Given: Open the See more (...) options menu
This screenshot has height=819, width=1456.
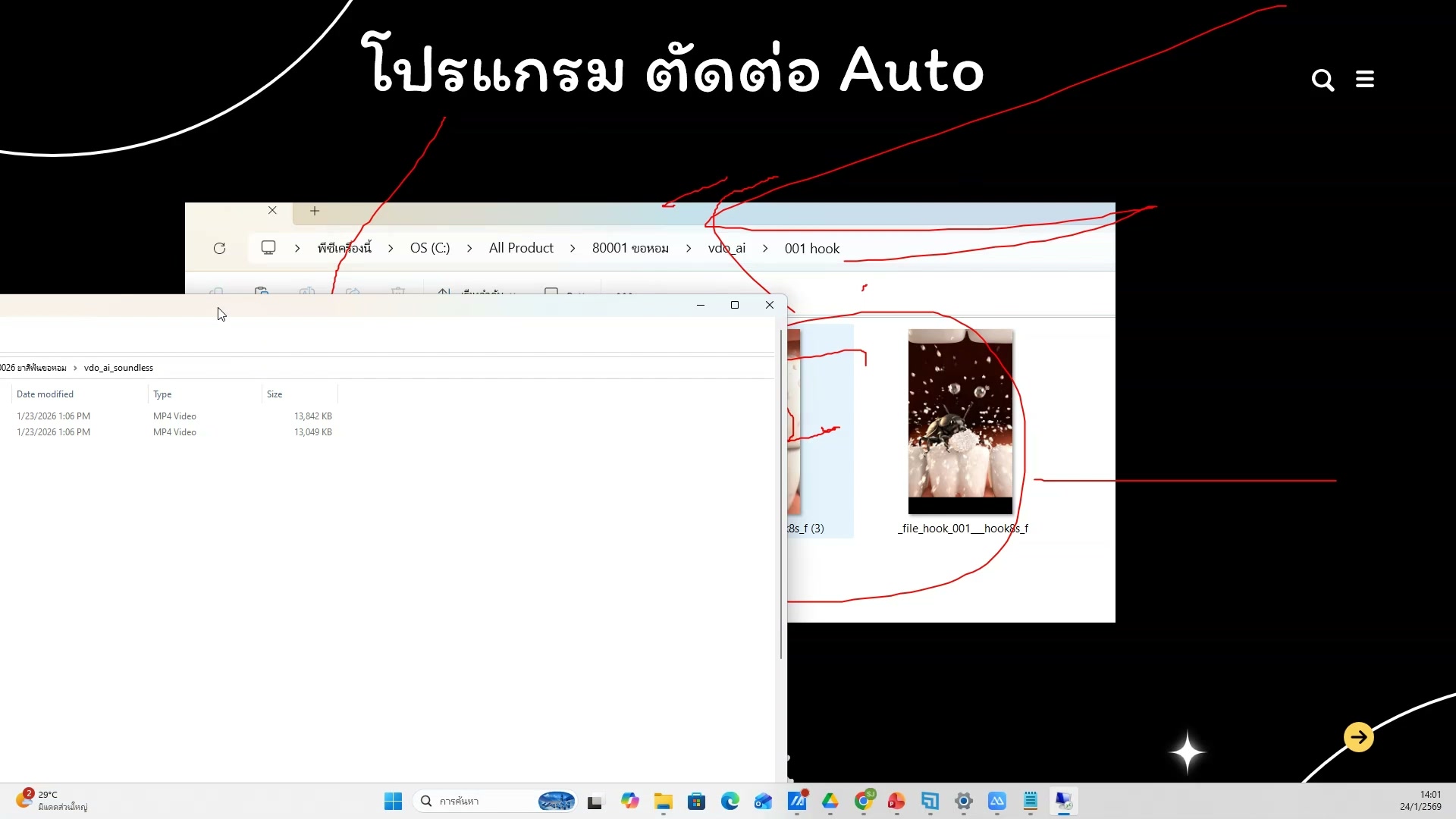Looking at the screenshot, I should pyautogui.click(x=623, y=293).
